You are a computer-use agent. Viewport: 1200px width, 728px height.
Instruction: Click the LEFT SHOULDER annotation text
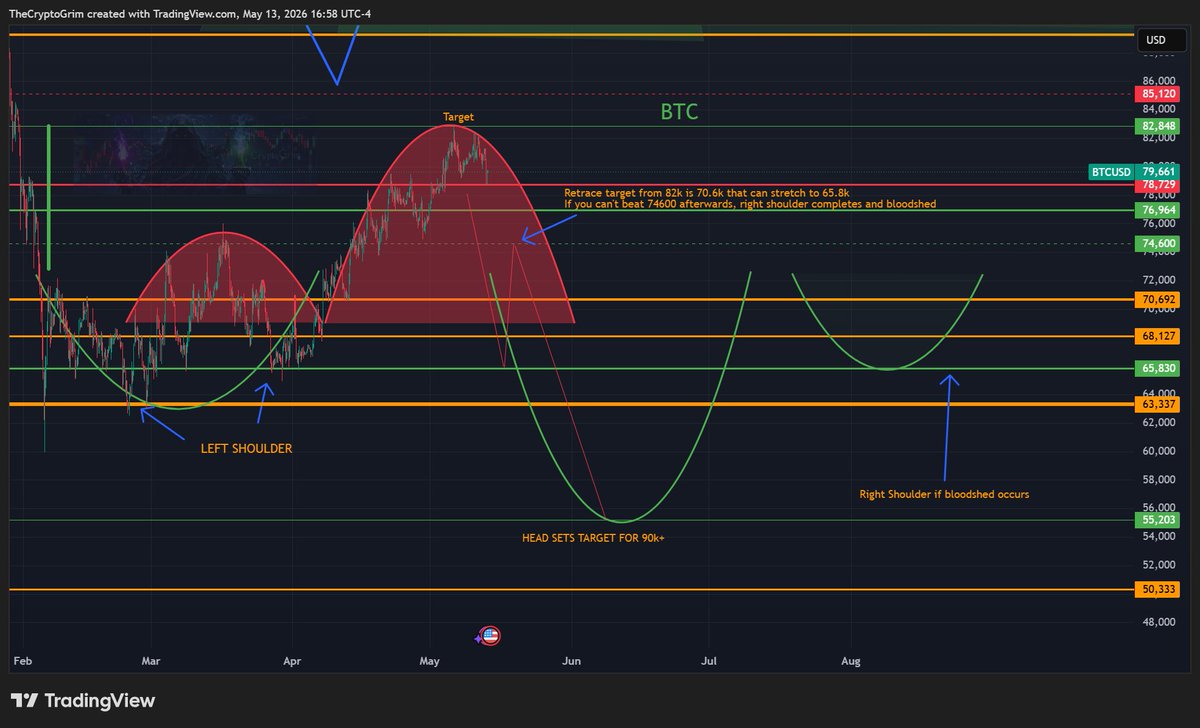point(246,449)
